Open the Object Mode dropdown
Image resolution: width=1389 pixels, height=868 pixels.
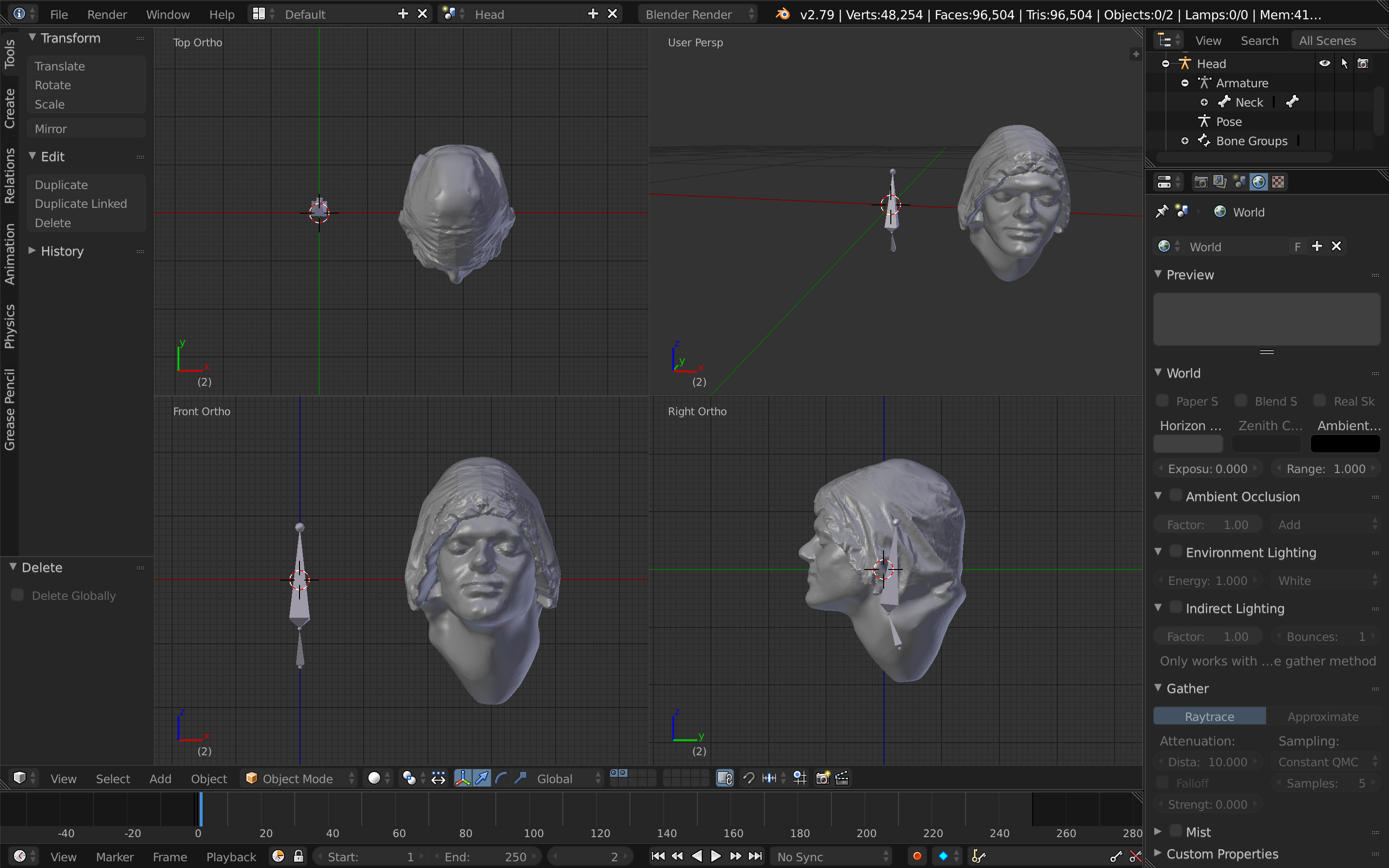click(300, 778)
